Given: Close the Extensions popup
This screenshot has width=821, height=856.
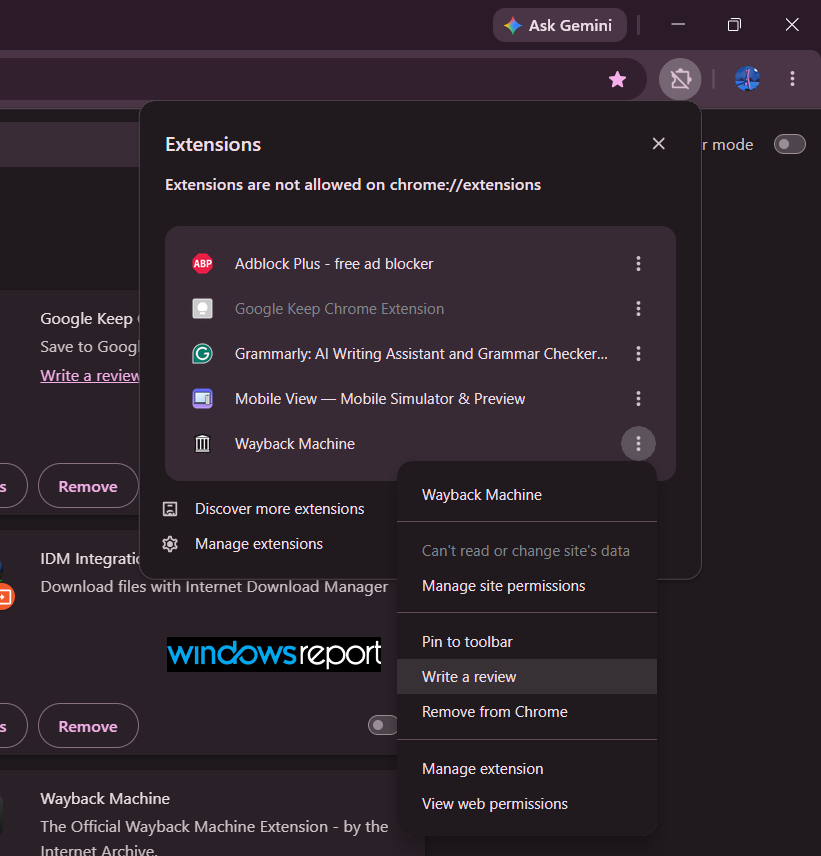Looking at the screenshot, I should point(658,144).
